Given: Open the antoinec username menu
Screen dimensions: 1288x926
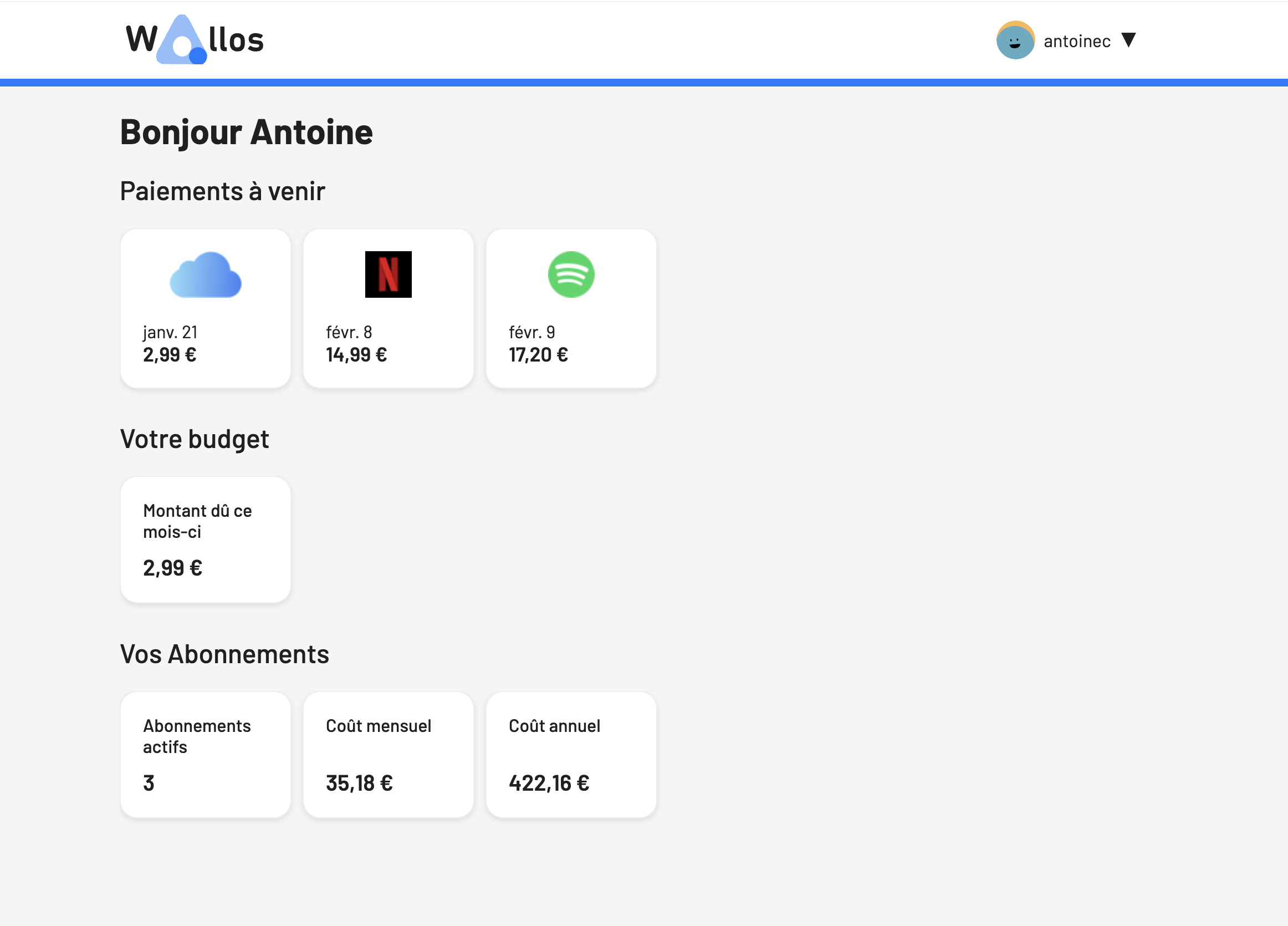Looking at the screenshot, I should click(1077, 42).
